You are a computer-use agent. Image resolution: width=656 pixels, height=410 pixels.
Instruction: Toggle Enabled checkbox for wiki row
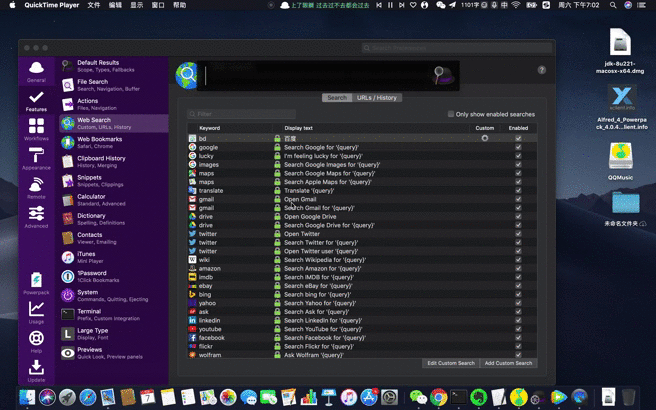click(x=518, y=260)
